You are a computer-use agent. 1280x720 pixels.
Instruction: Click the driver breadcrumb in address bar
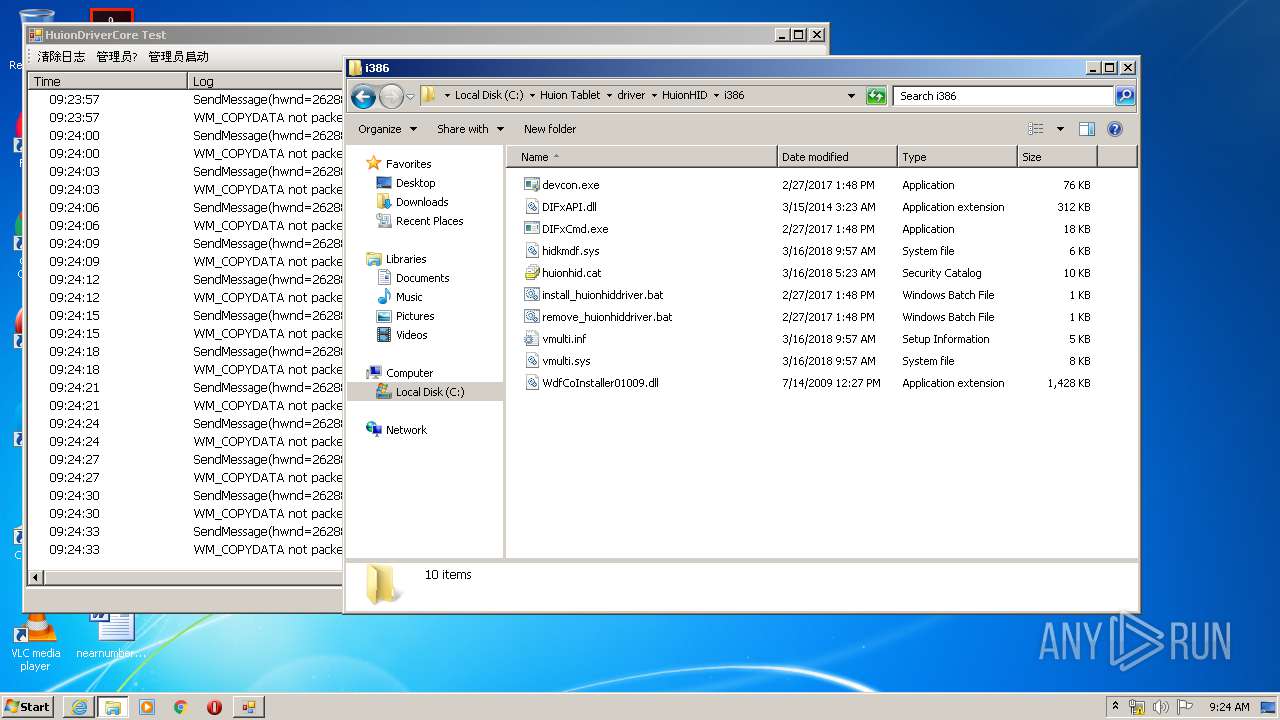(631, 96)
